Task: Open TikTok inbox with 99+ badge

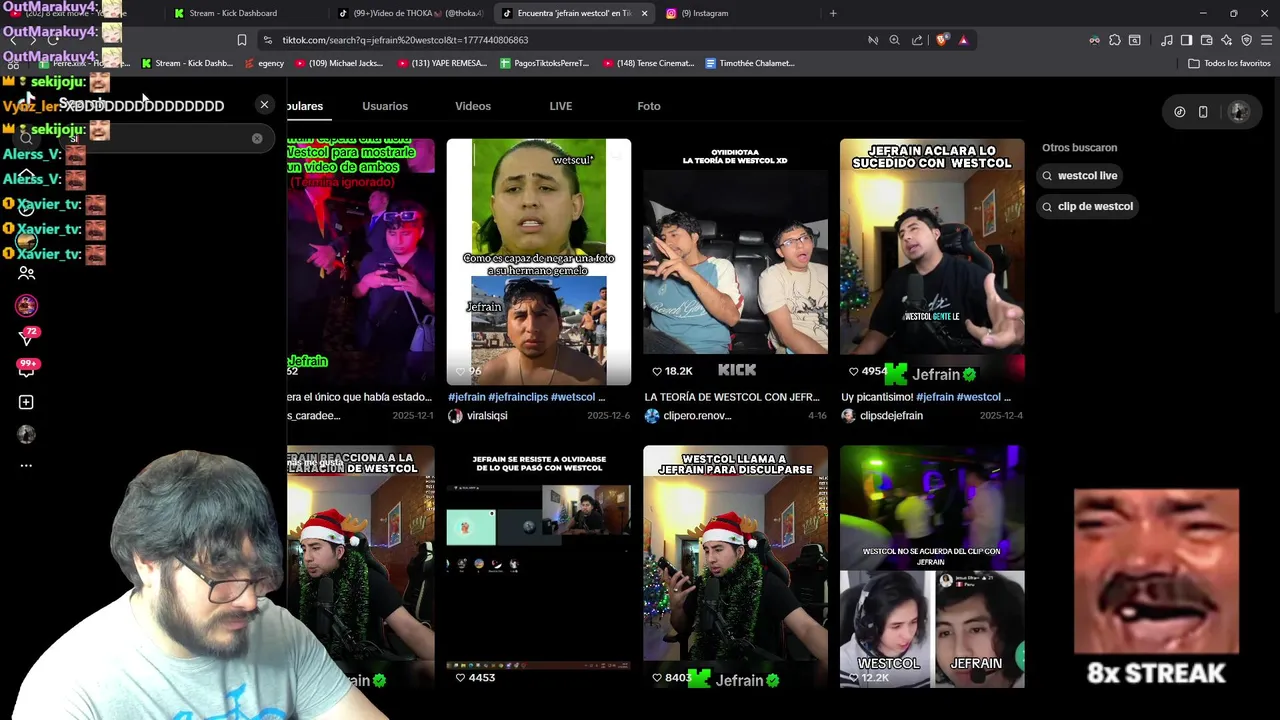Action: point(27,368)
